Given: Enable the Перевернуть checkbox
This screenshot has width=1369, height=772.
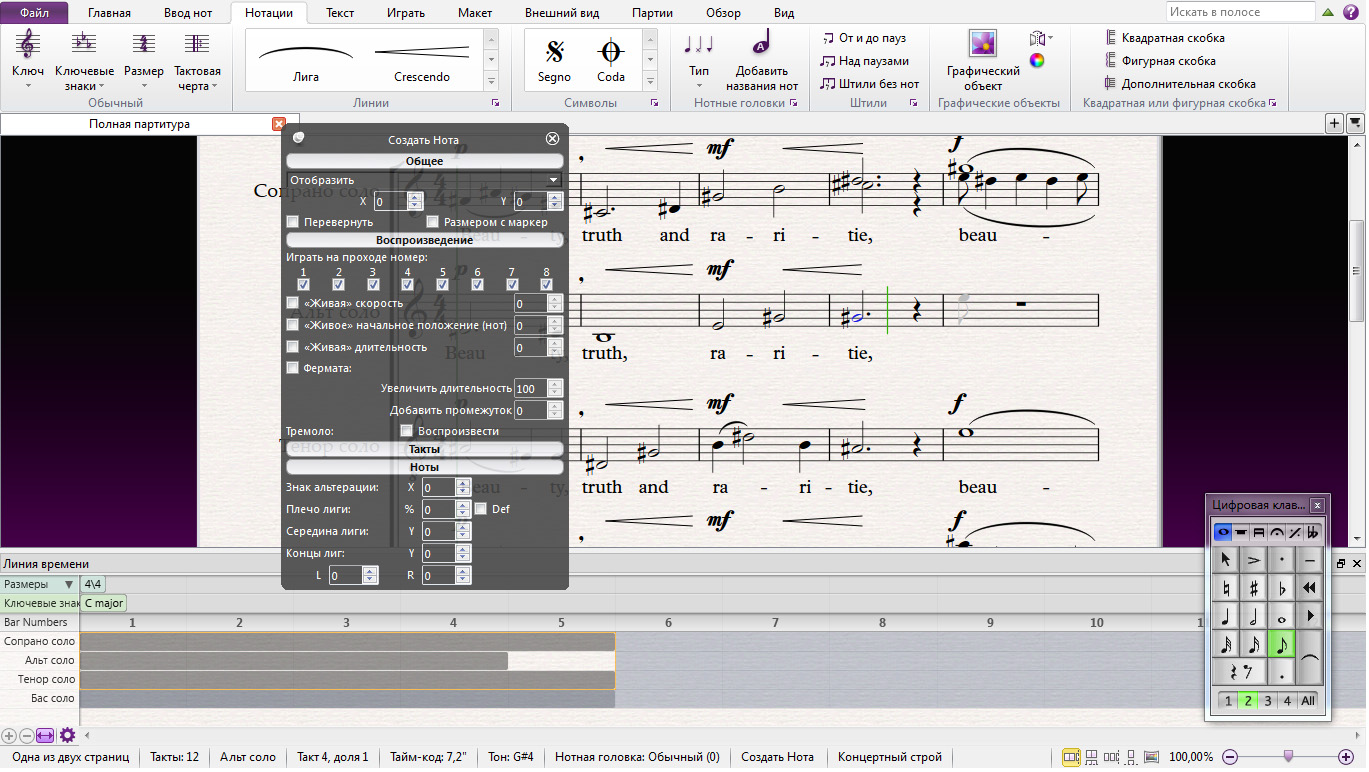Looking at the screenshot, I should pos(293,222).
